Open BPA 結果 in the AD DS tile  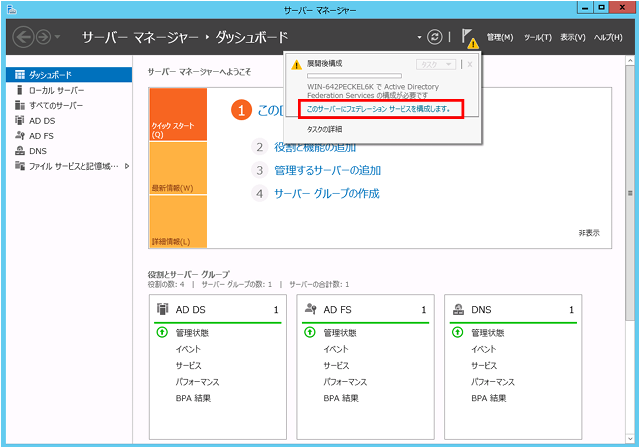(x=193, y=398)
